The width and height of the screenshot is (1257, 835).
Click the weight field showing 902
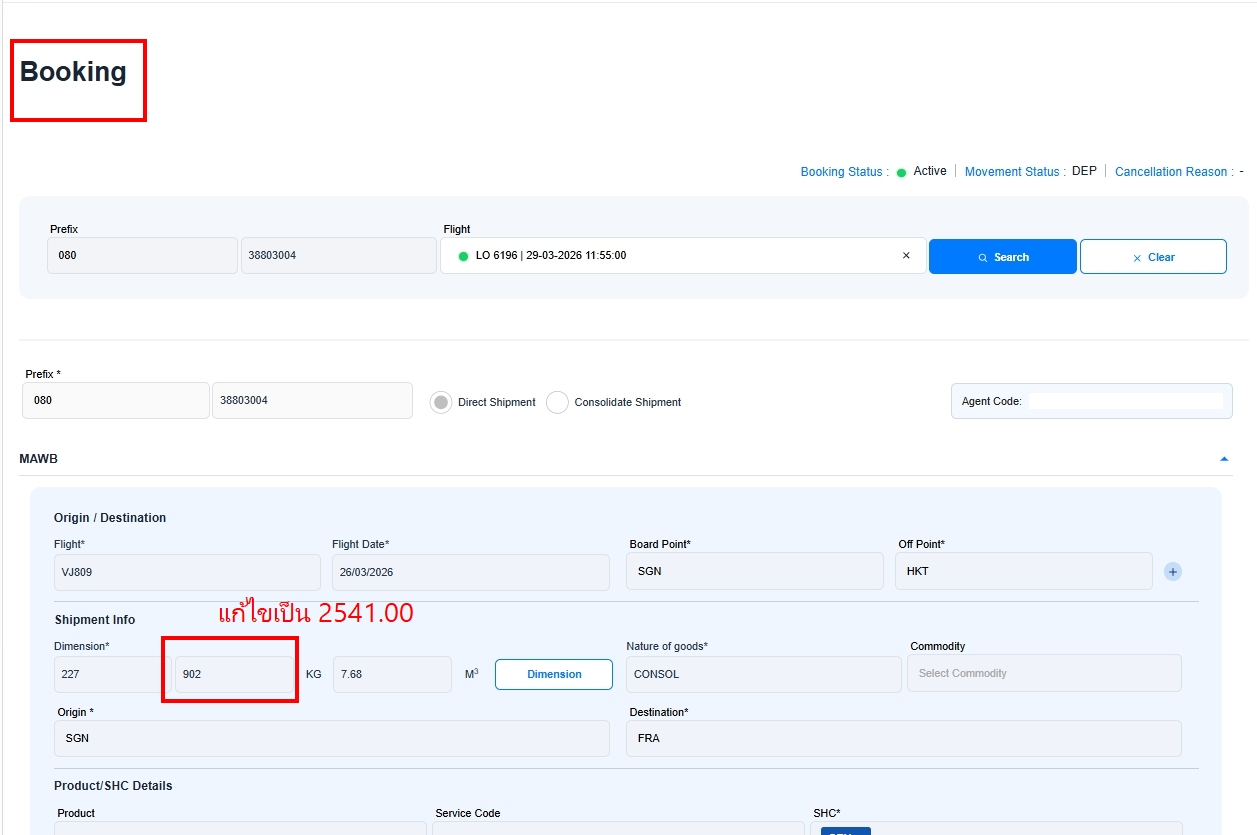coord(233,674)
